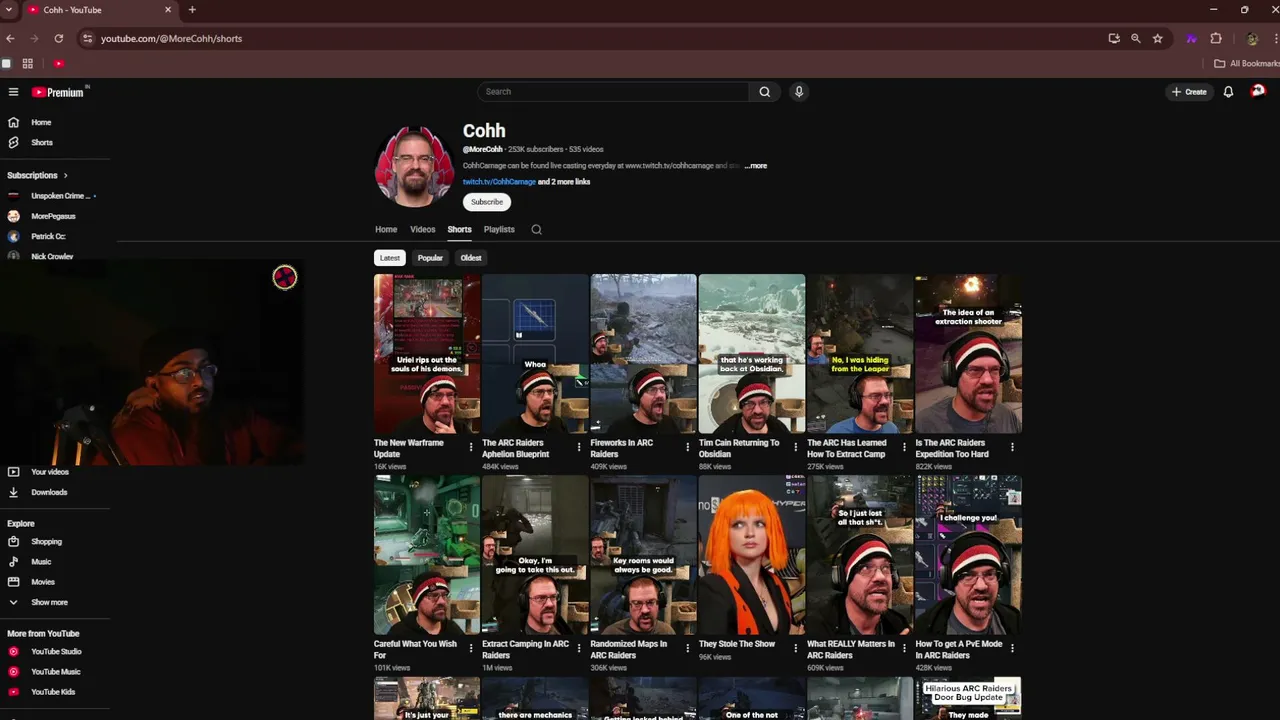Sort shorts by Popular chip

(x=430, y=258)
